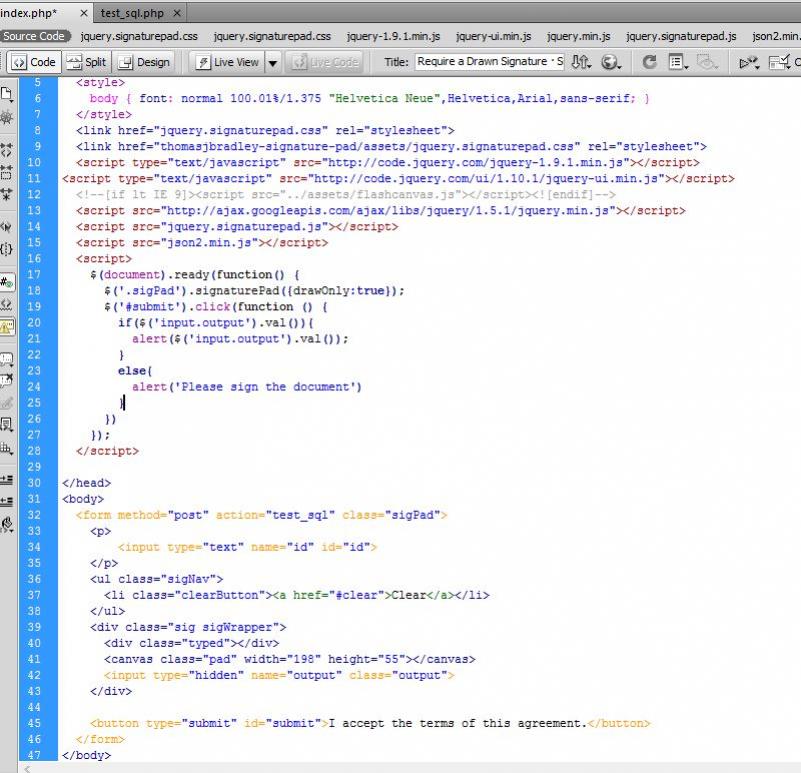The height and width of the screenshot is (773, 801).
Task: Open the Live View options dropdown arrow
Action: pos(273,63)
